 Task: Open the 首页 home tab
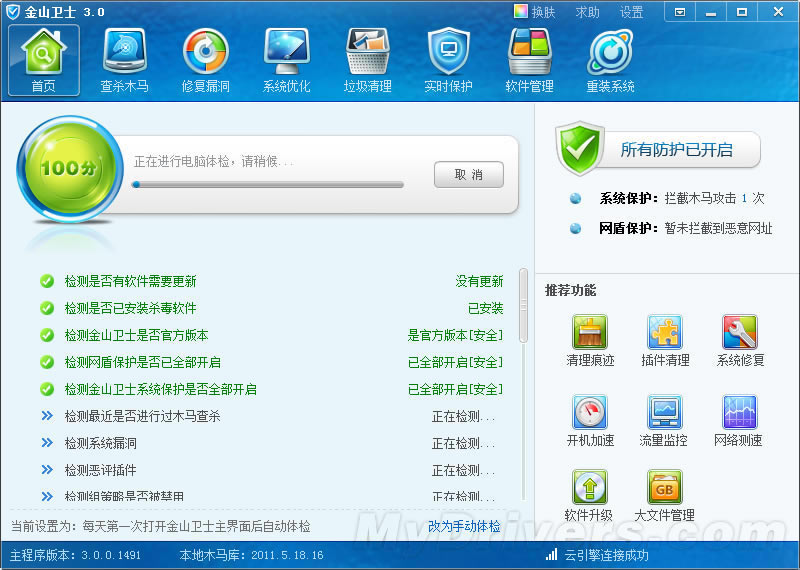44,60
